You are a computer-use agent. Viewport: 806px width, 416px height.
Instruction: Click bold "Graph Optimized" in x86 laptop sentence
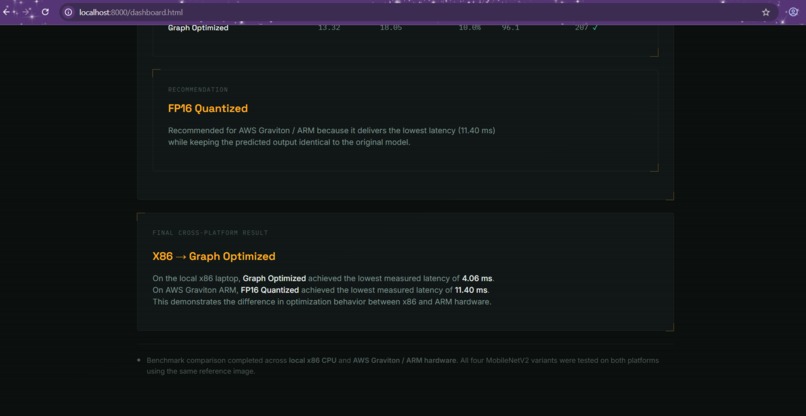coord(274,279)
